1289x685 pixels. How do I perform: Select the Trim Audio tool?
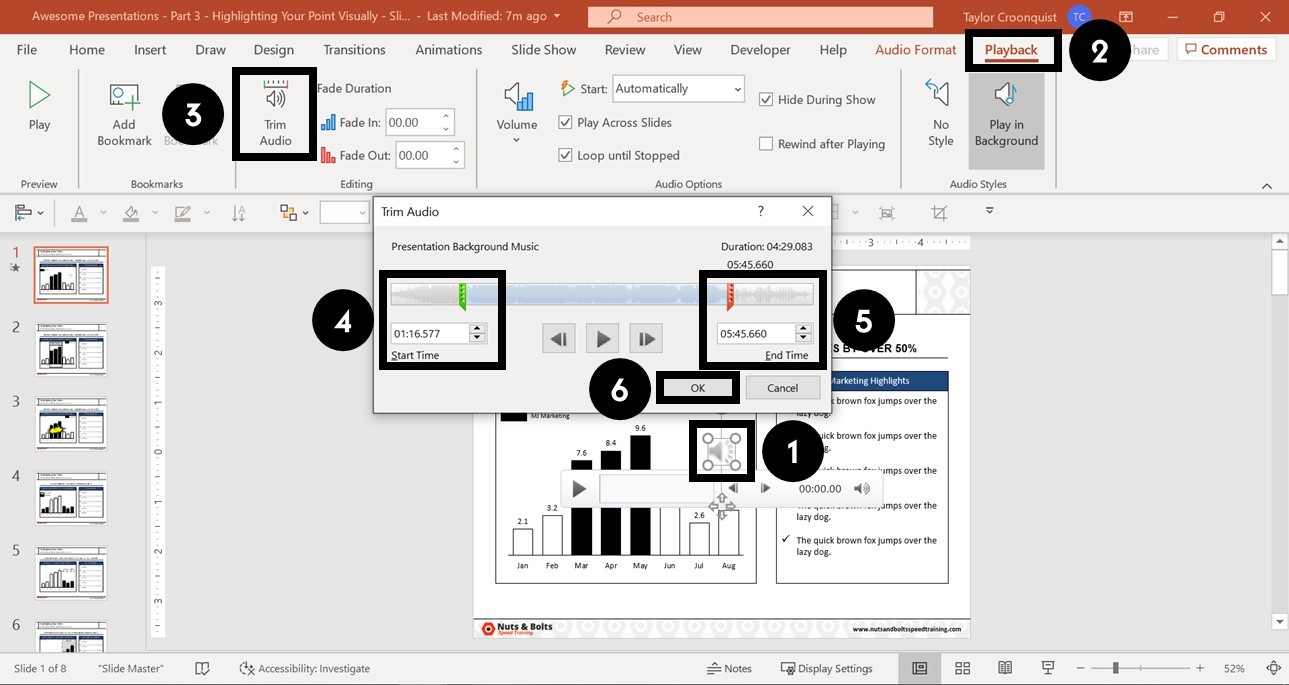(x=274, y=110)
